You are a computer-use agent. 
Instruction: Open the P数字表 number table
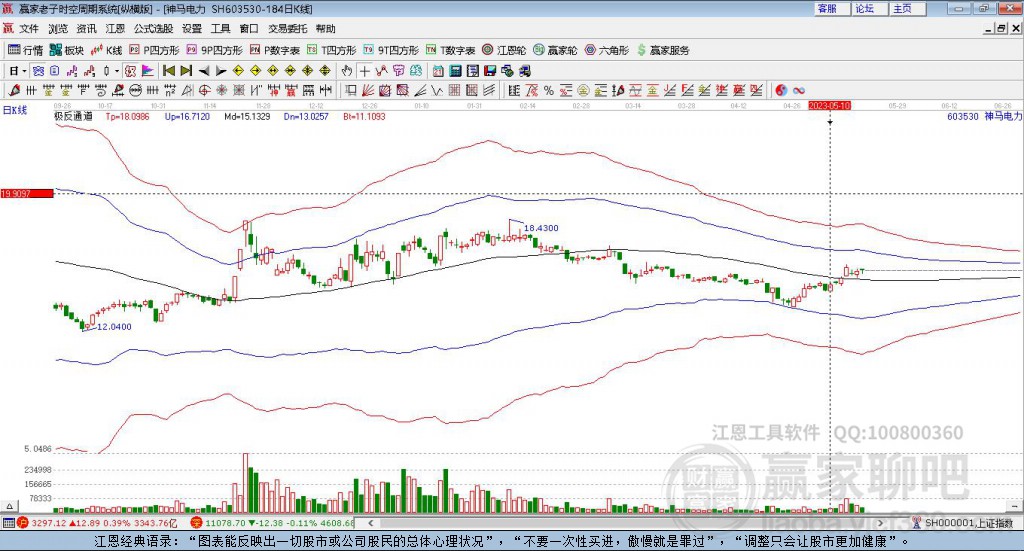tap(274, 50)
